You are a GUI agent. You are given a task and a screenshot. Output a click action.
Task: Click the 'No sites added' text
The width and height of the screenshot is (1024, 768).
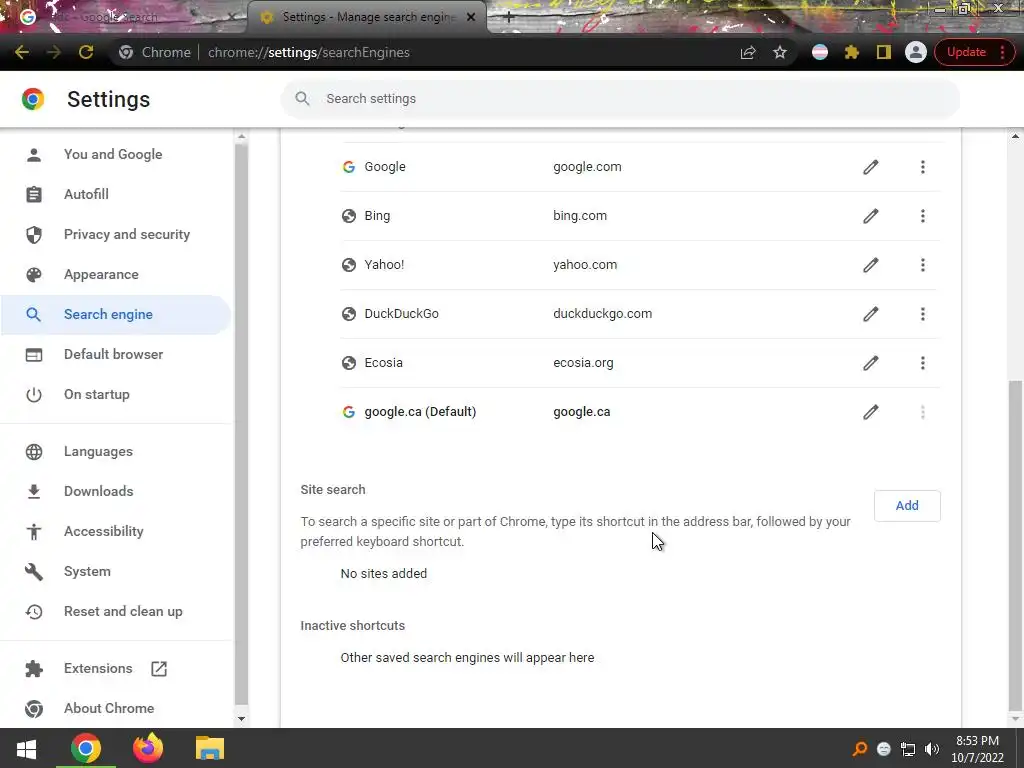[x=383, y=573]
